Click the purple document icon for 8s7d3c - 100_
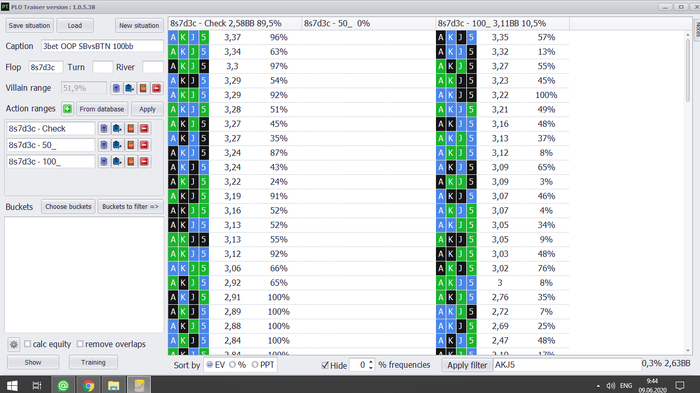The image size is (700, 393). pos(104,162)
